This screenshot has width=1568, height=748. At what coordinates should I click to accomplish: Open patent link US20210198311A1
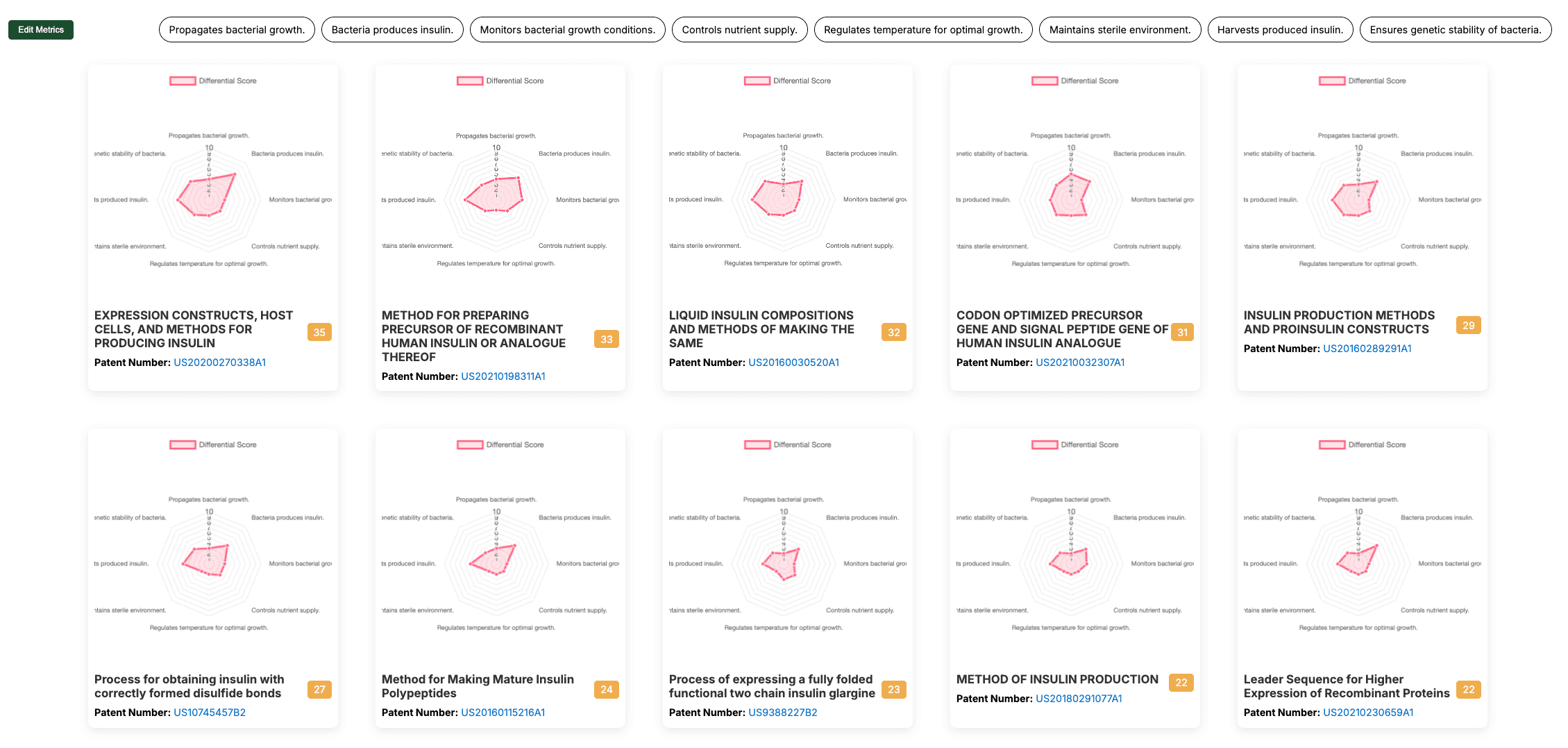[x=503, y=376]
